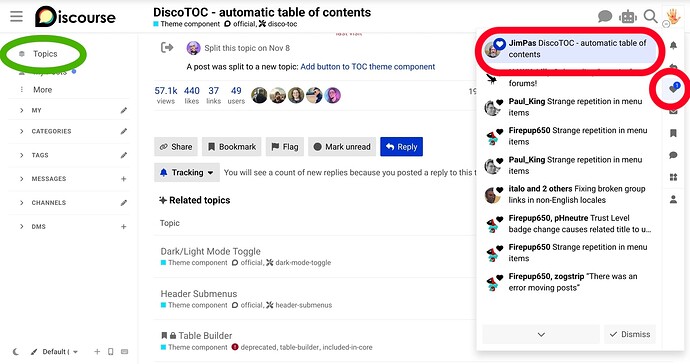The height and width of the screenshot is (364, 690).
Task: Edit the MY section with pencil icon
Action: [124, 110]
